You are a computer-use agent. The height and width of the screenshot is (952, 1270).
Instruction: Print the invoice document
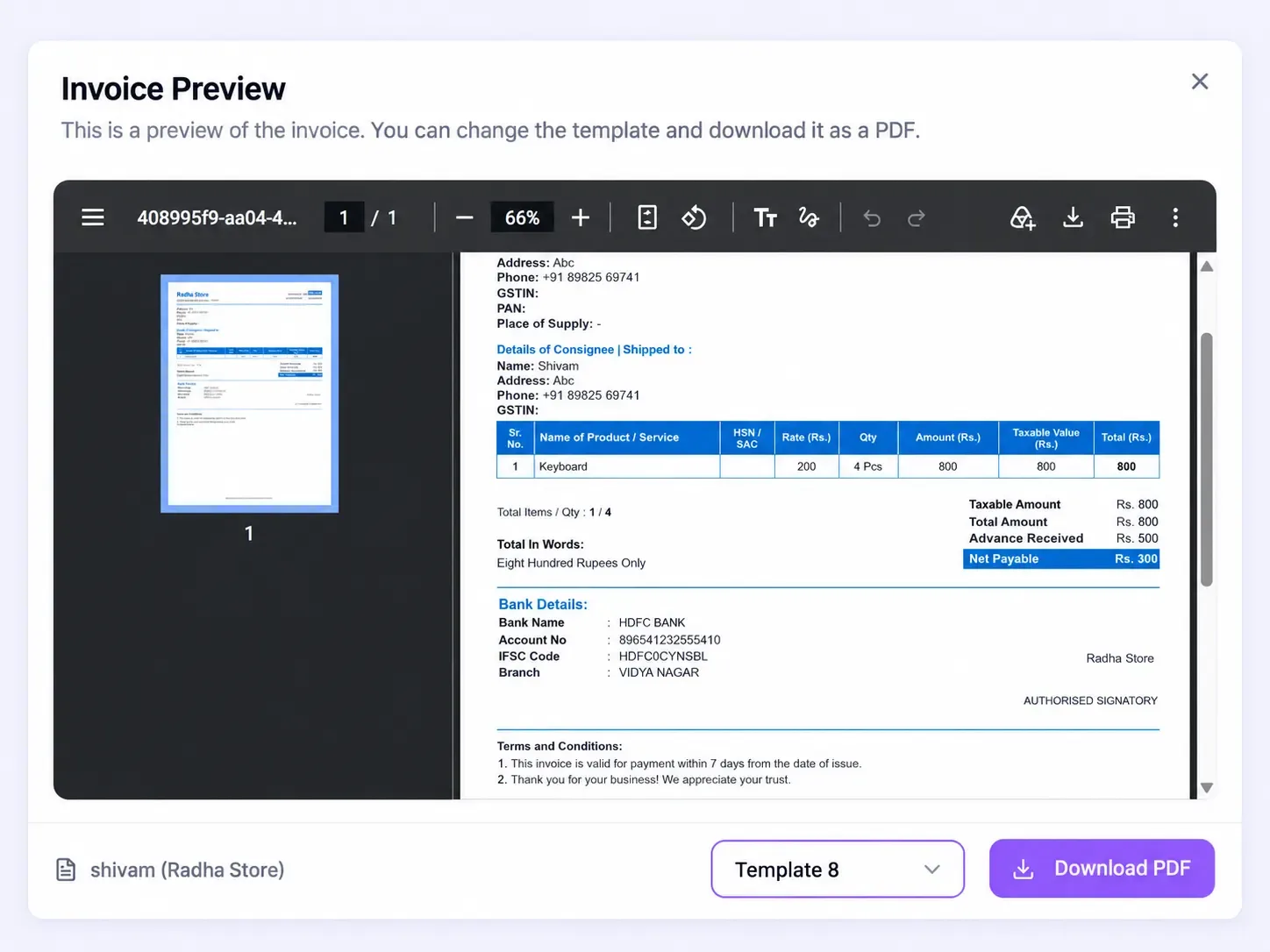tap(1123, 217)
